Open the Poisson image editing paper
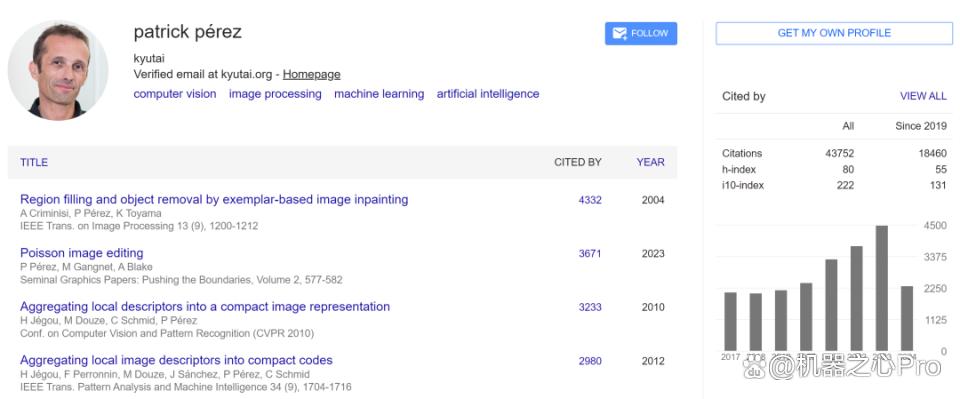 [81, 253]
